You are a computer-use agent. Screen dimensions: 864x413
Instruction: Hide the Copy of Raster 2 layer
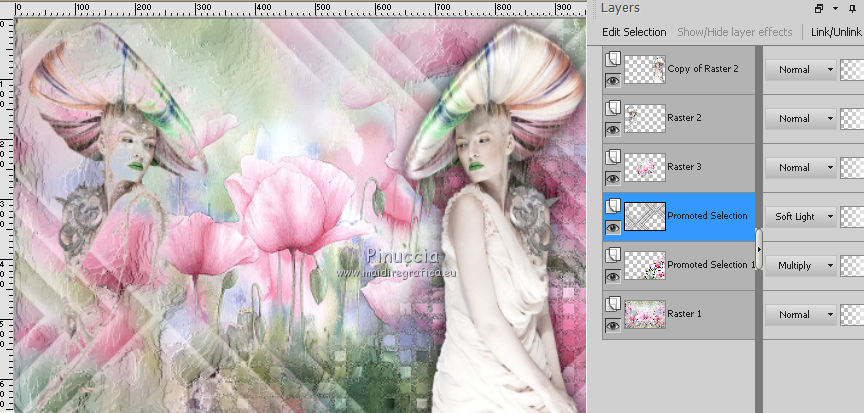[612, 80]
